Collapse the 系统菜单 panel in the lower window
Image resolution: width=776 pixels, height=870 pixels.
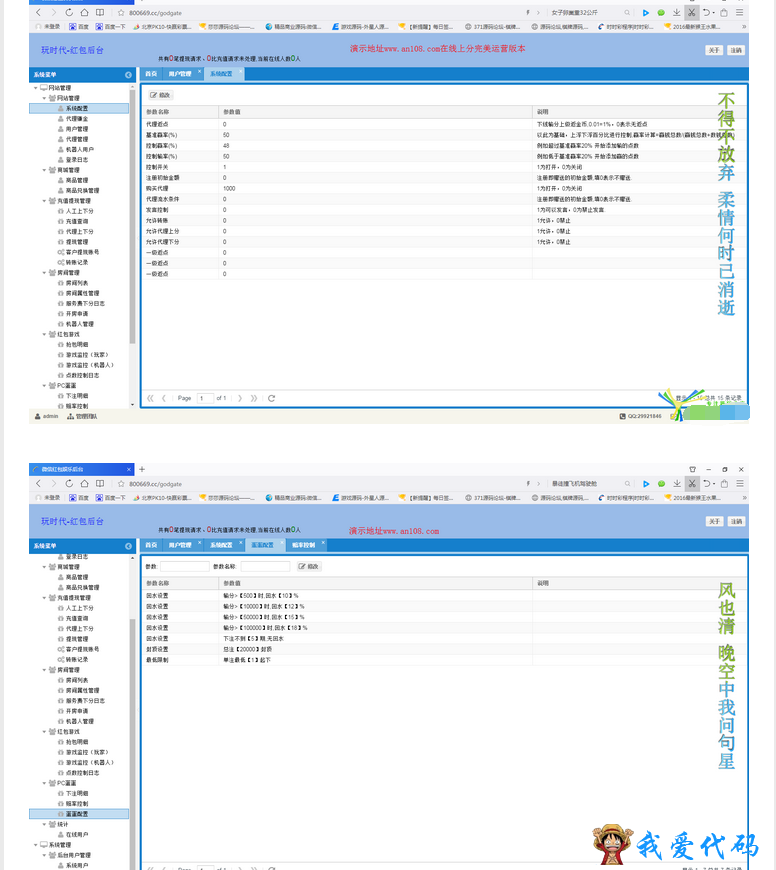(129, 546)
